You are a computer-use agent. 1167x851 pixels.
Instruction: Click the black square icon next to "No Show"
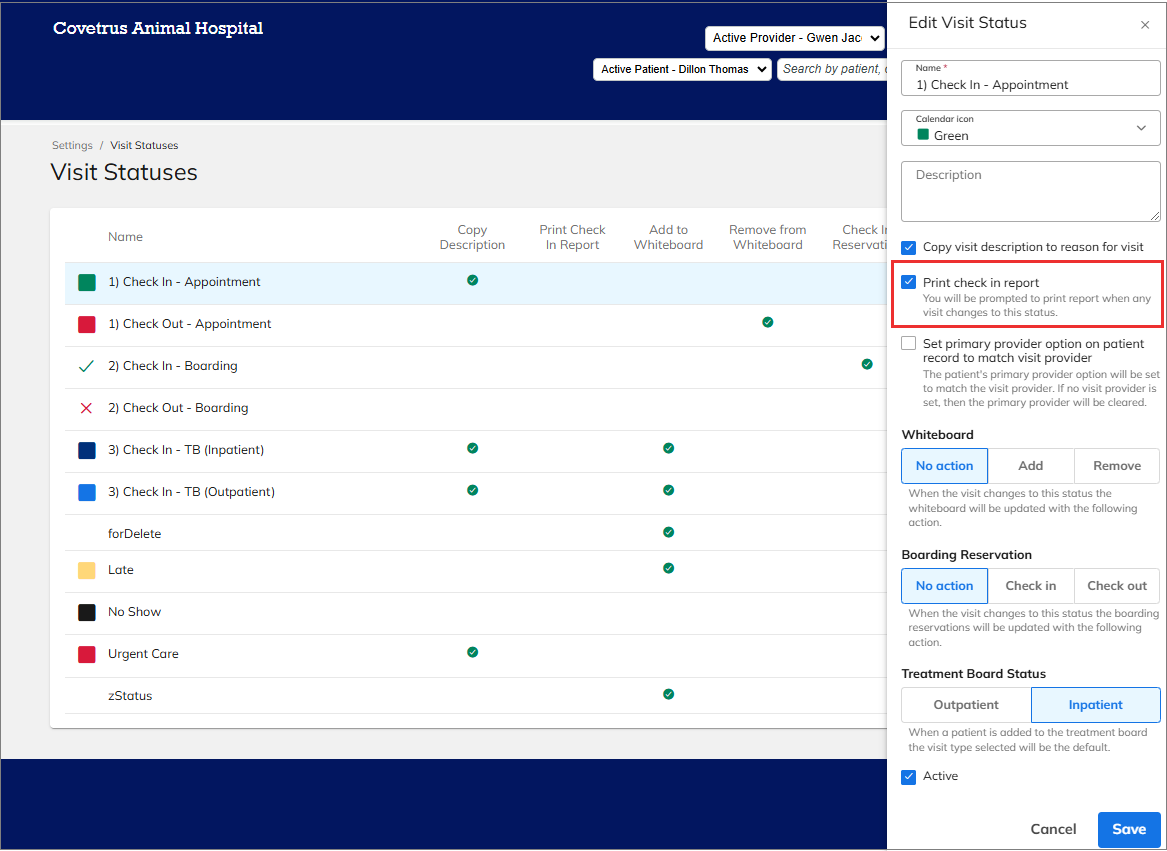tap(86, 612)
